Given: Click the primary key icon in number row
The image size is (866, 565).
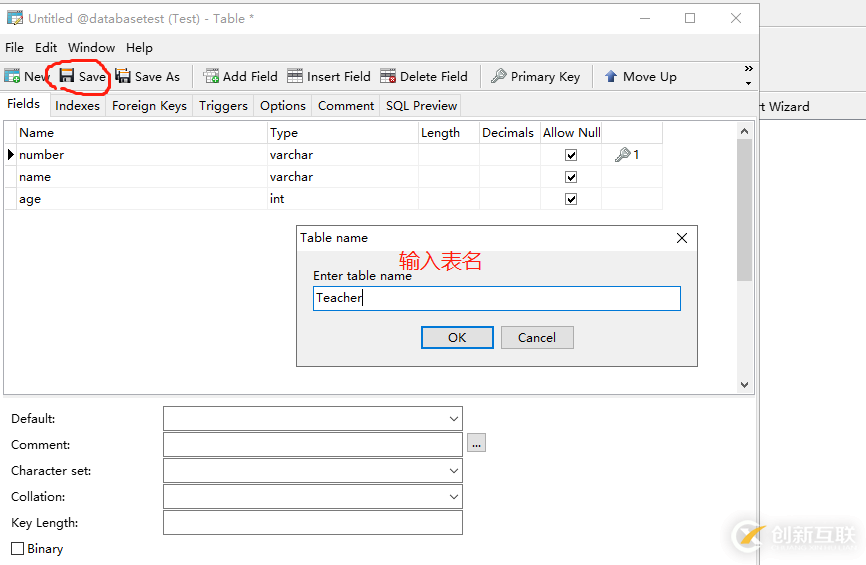Looking at the screenshot, I should [x=622, y=155].
